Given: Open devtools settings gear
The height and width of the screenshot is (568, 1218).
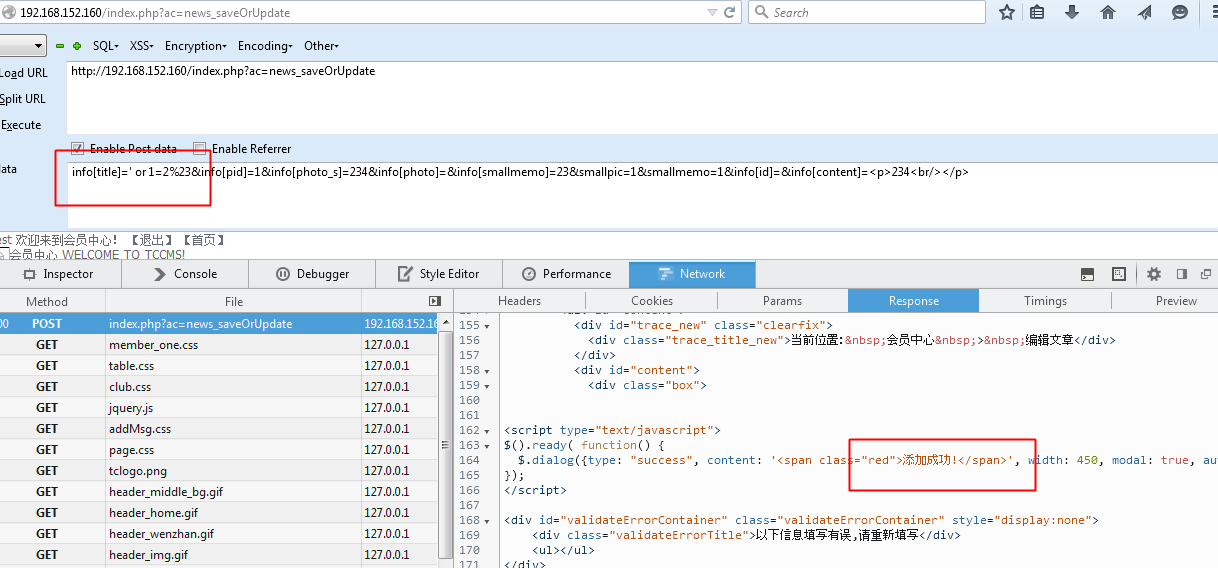Looking at the screenshot, I should coord(1154,274).
